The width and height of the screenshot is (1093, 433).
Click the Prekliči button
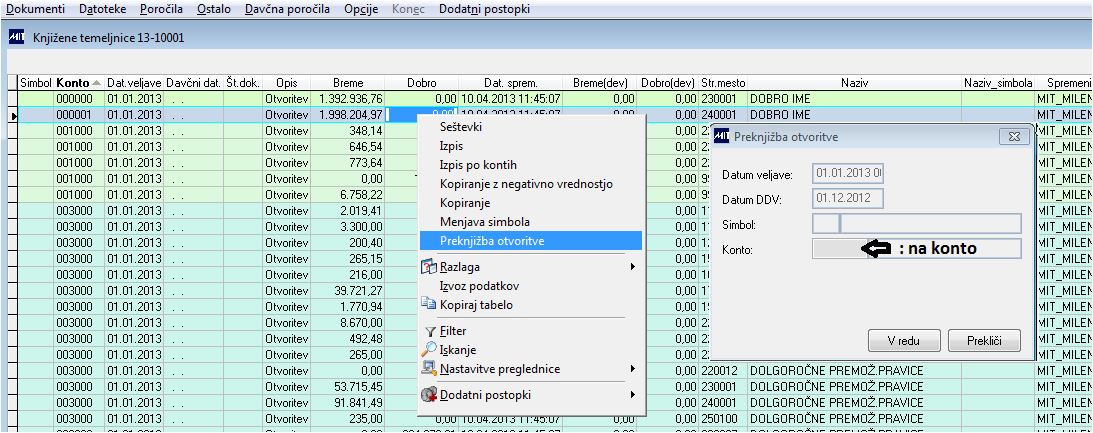coord(984,341)
